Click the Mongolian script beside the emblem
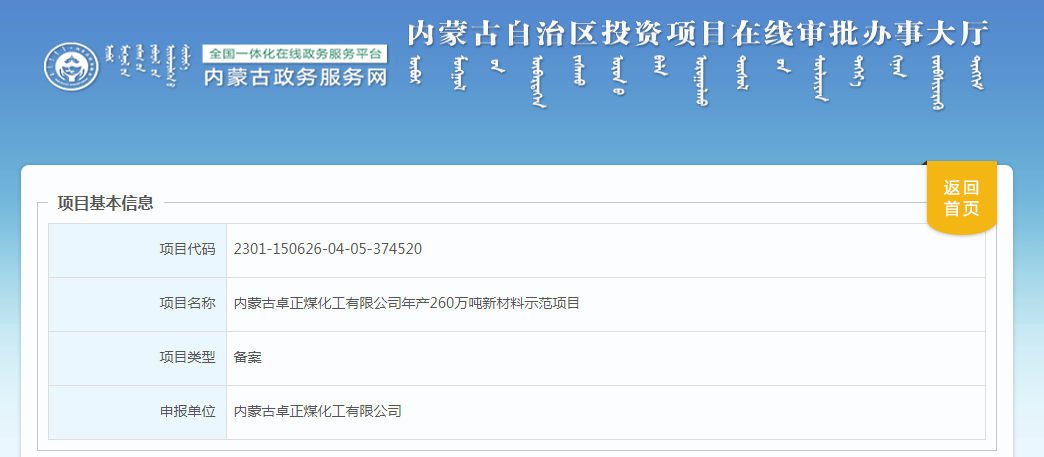Image resolution: width=1044 pixels, height=457 pixels. pyautogui.click(x=150, y=66)
